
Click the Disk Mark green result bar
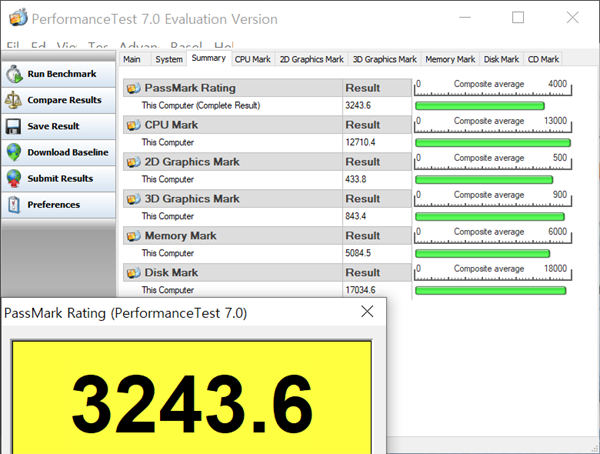pyautogui.click(x=491, y=291)
